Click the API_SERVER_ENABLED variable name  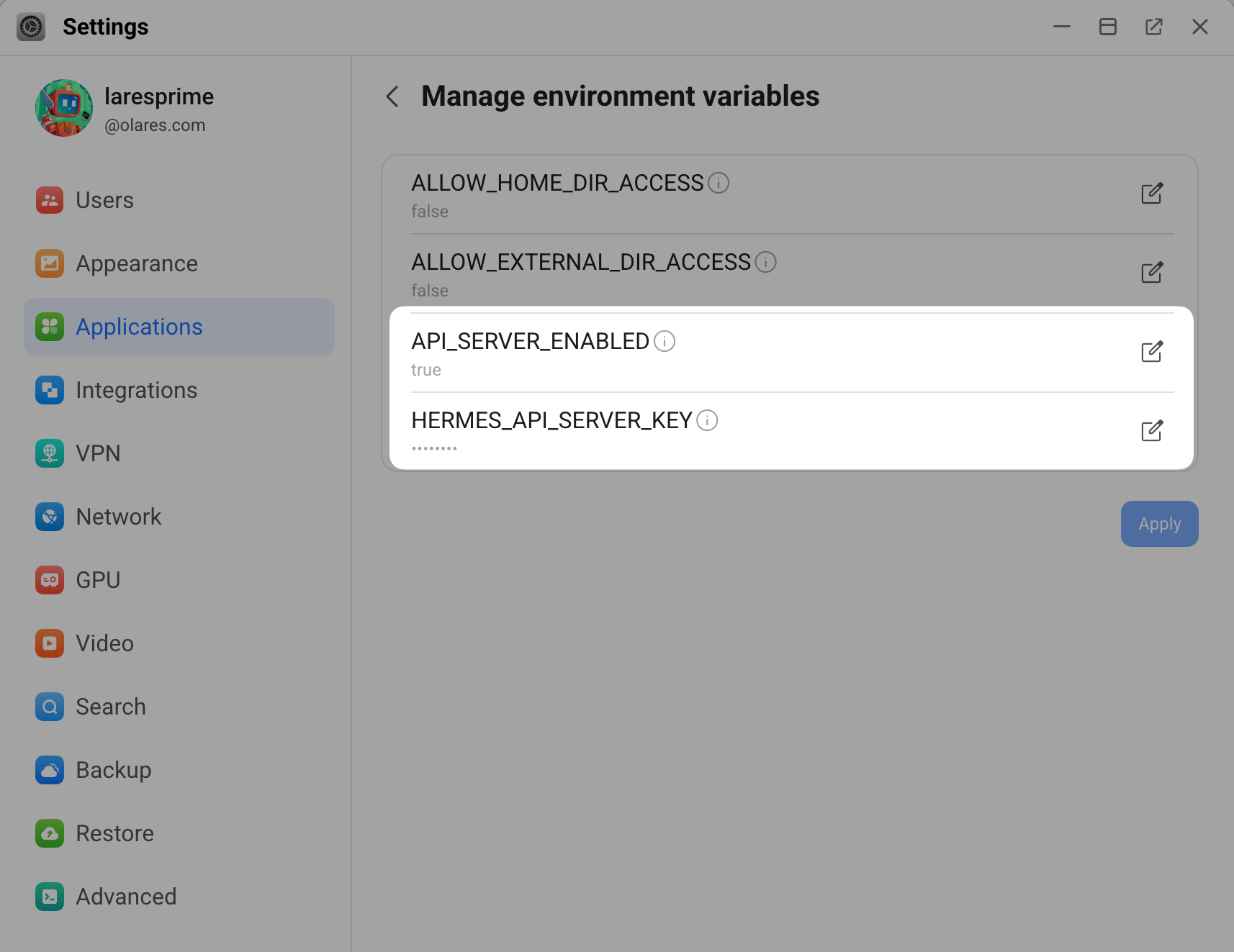tap(530, 341)
